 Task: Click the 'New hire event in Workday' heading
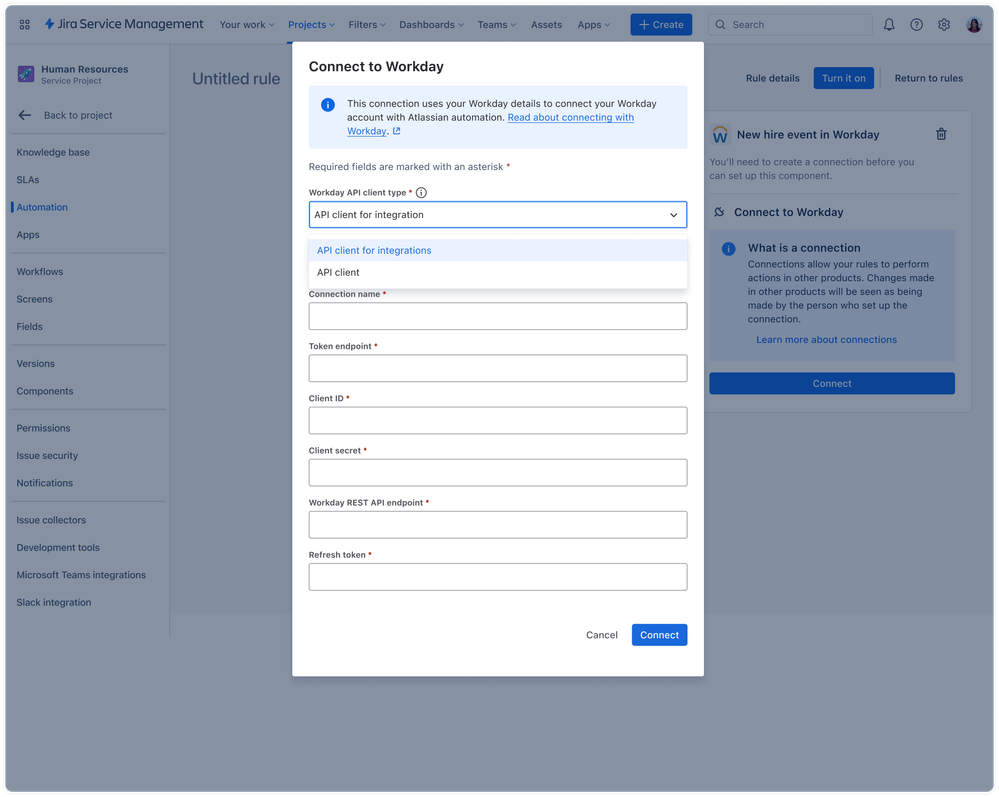coord(808,135)
